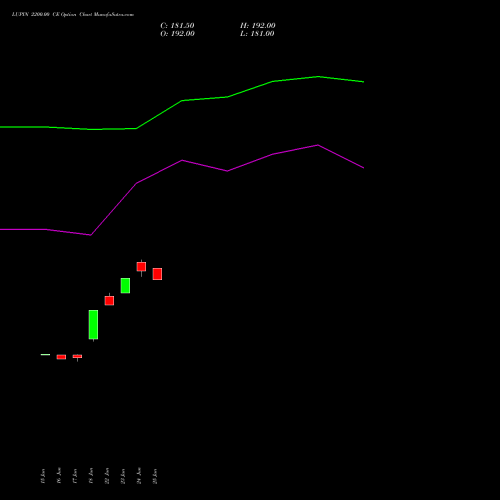500x500 pixels.
Task: Click the 25 Jun date axis label
Action: coord(155,476)
